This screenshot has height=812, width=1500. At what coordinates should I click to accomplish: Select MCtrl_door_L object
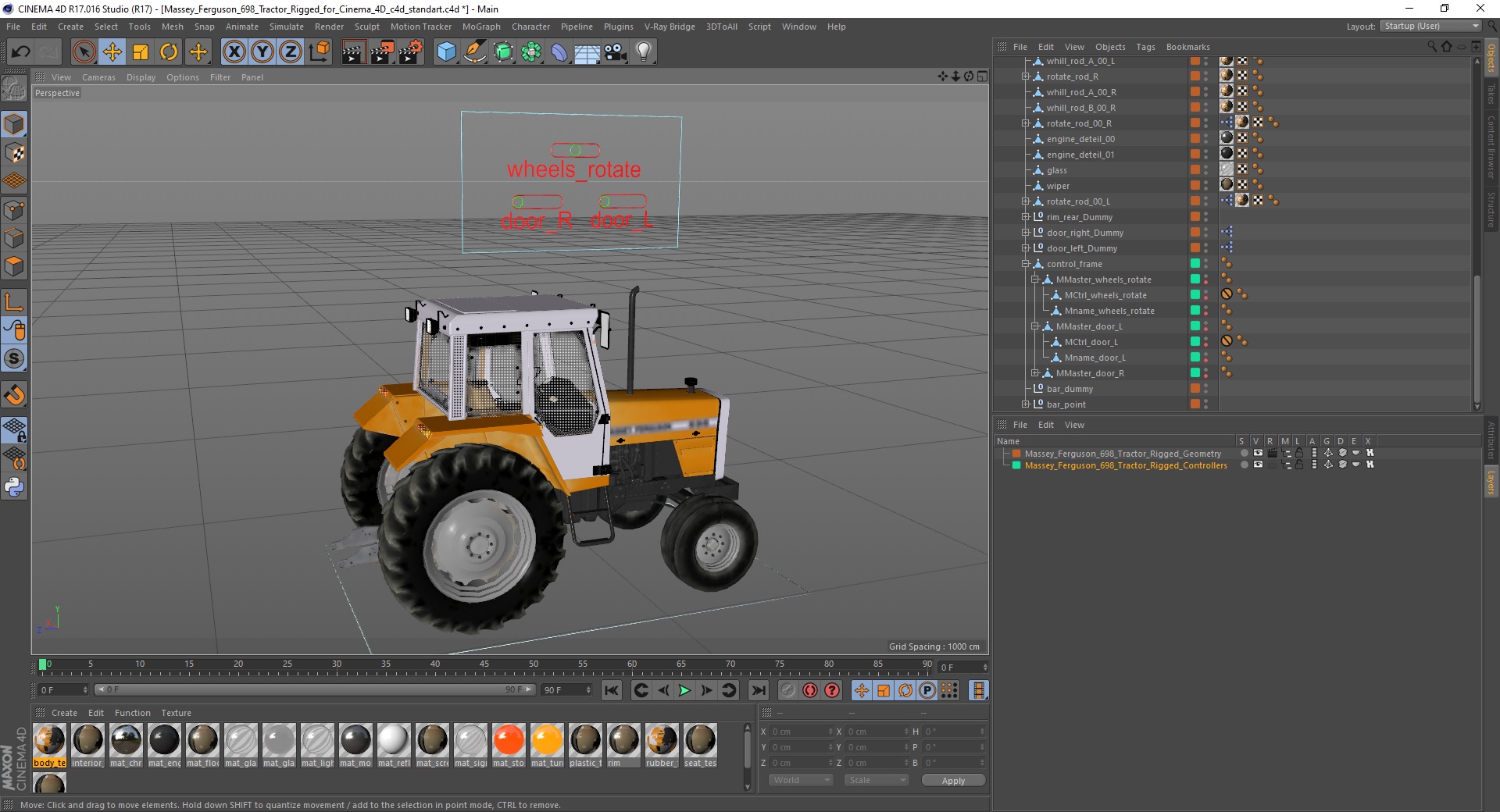[x=1091, y=342]
